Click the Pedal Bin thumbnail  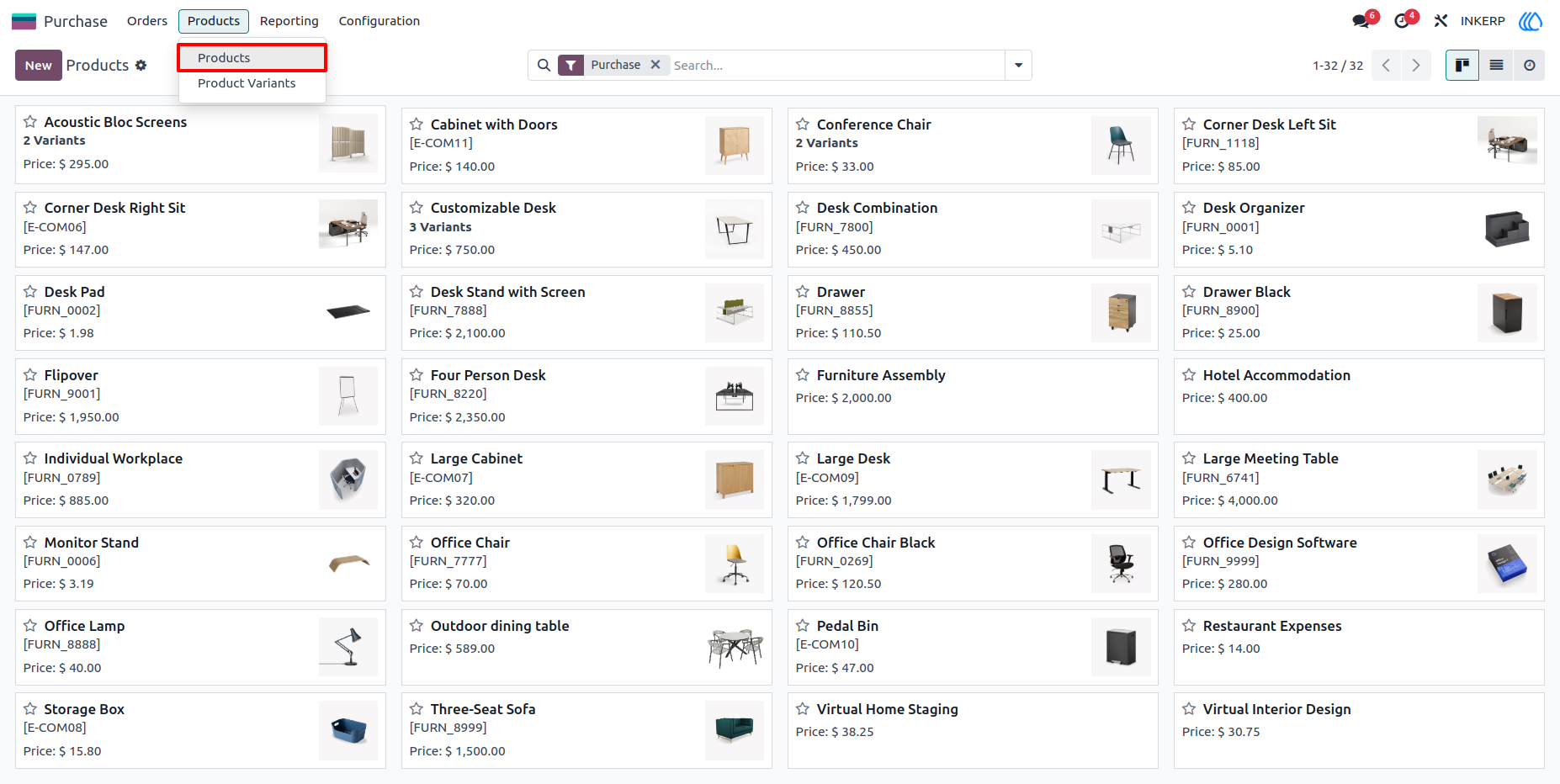click(x=1121, y=647)
